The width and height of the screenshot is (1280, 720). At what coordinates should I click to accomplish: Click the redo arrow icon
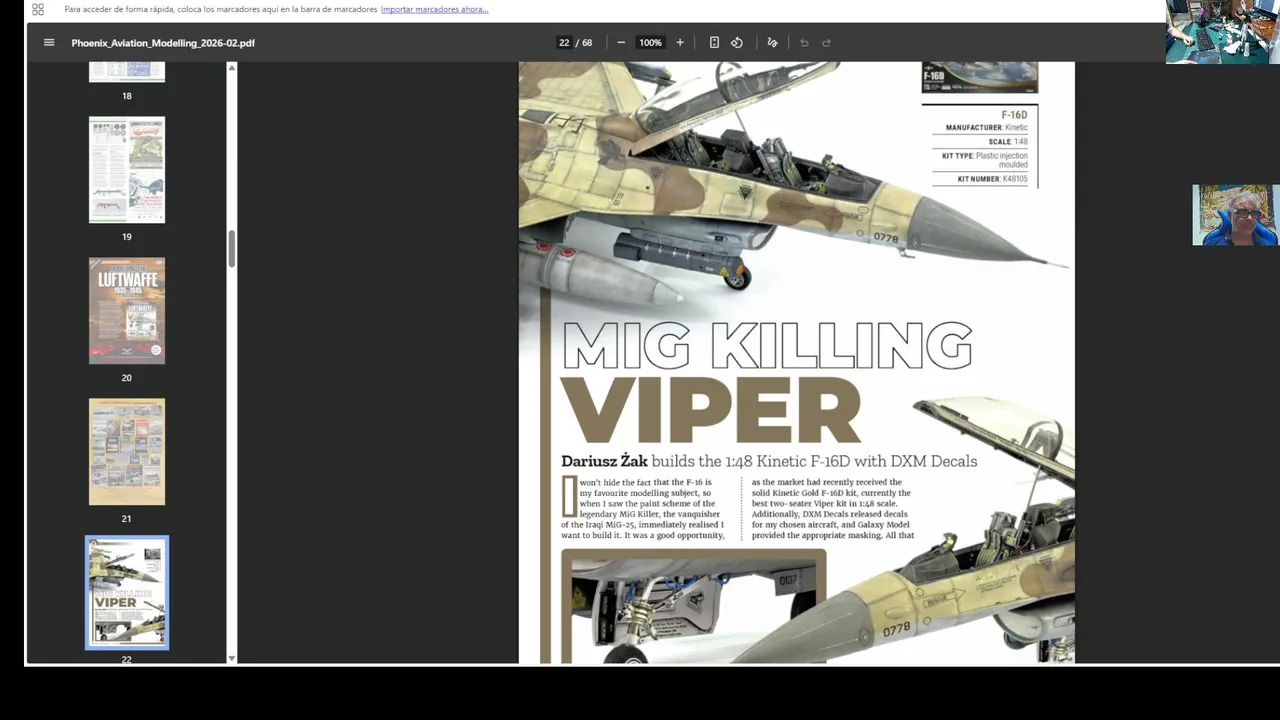tap(827, 43)
